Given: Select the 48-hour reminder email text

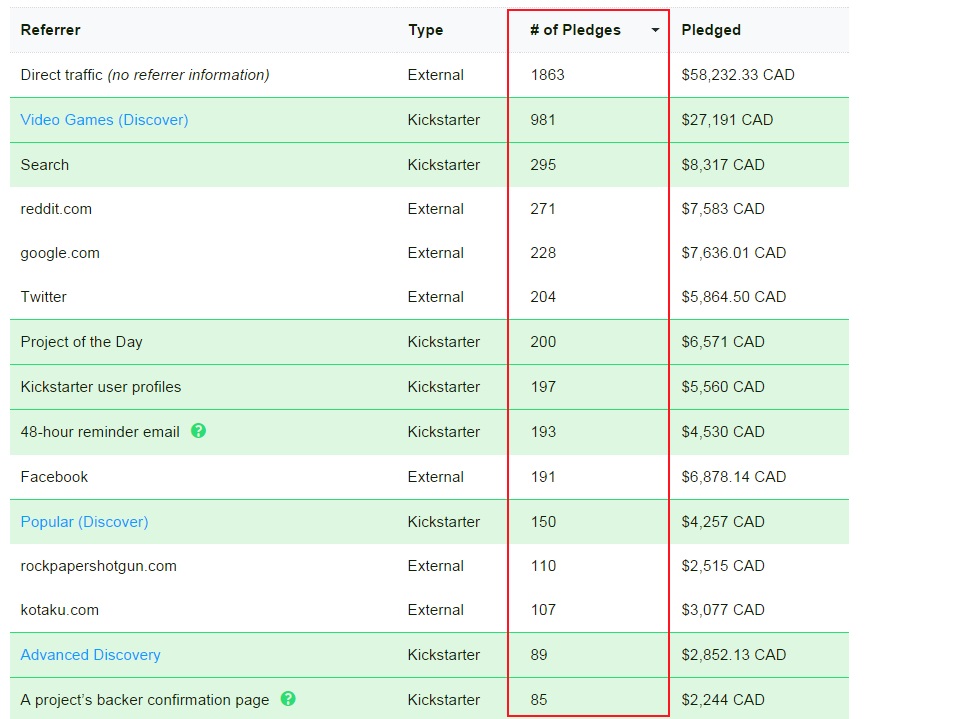Looking at the screenshot, I should pyautogui.click(x=100, y=432).
